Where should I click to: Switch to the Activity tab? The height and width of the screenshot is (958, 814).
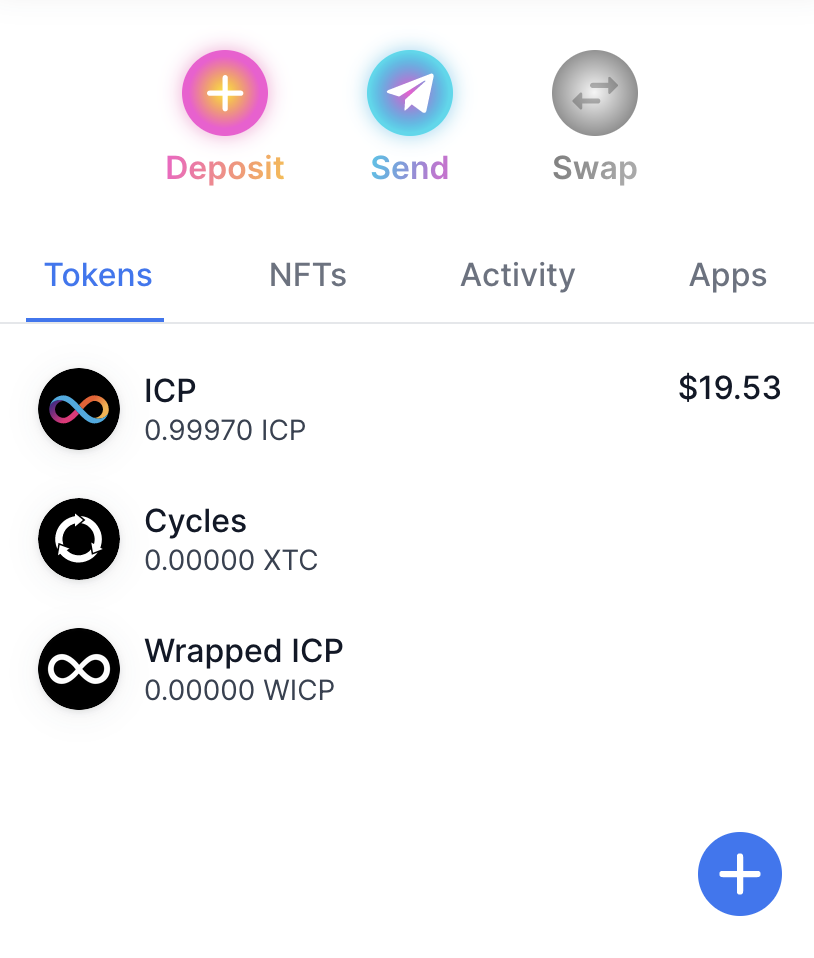tap(518, 276)
